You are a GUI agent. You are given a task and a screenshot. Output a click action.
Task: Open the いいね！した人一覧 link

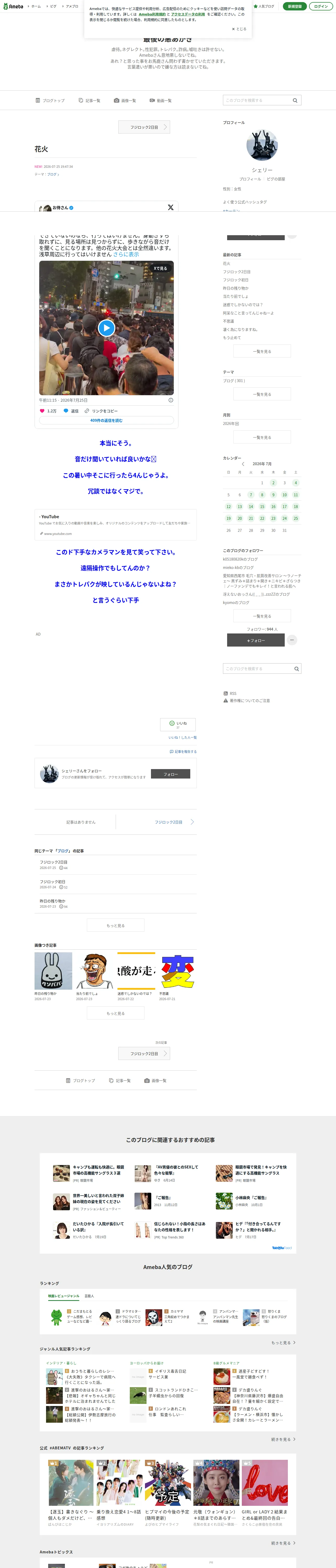click(182, 738)
